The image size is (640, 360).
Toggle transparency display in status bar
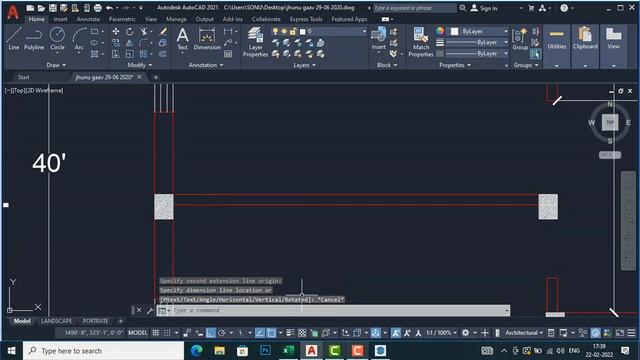click(x=302, y=333)
